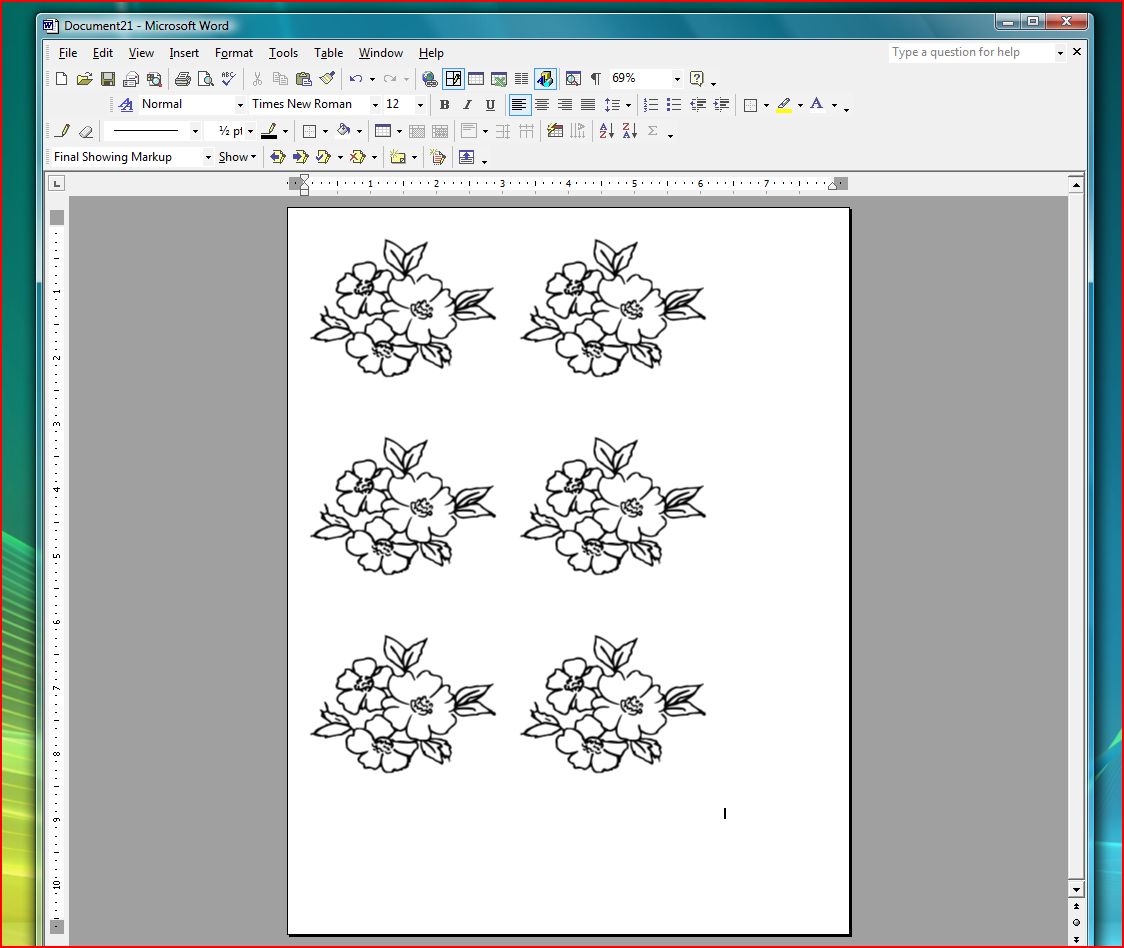Open Document Map icon
This screenshot has width=1124, height=948.
click(x=573, y=79)
